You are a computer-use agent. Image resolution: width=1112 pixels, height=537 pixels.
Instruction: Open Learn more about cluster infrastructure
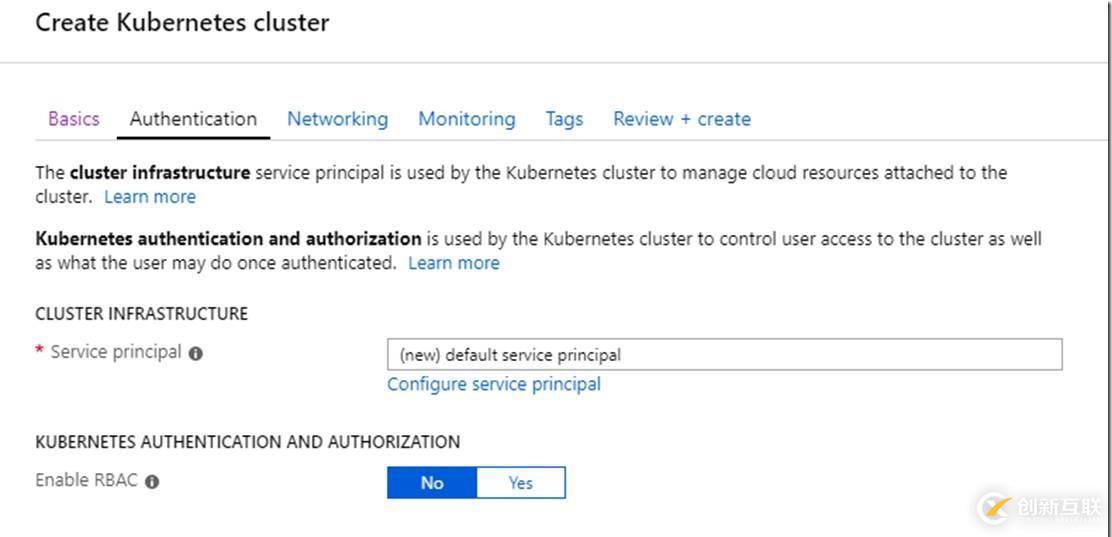point(150,197)
